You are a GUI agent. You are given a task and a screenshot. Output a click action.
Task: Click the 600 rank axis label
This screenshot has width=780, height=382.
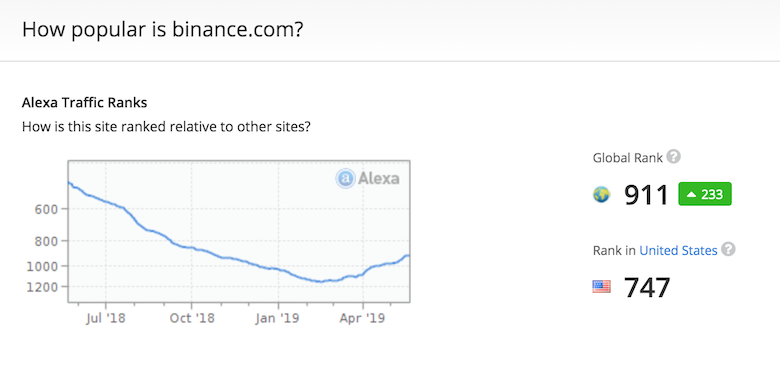point(46,209)
